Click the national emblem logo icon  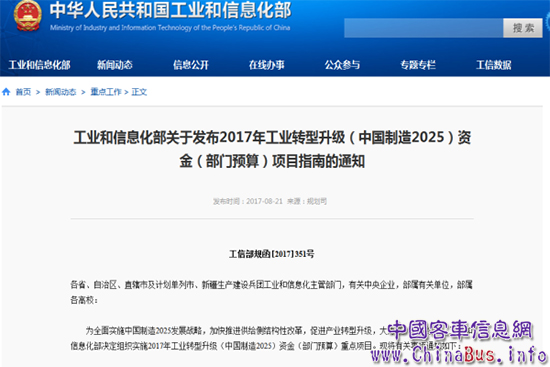coord(27,15)
